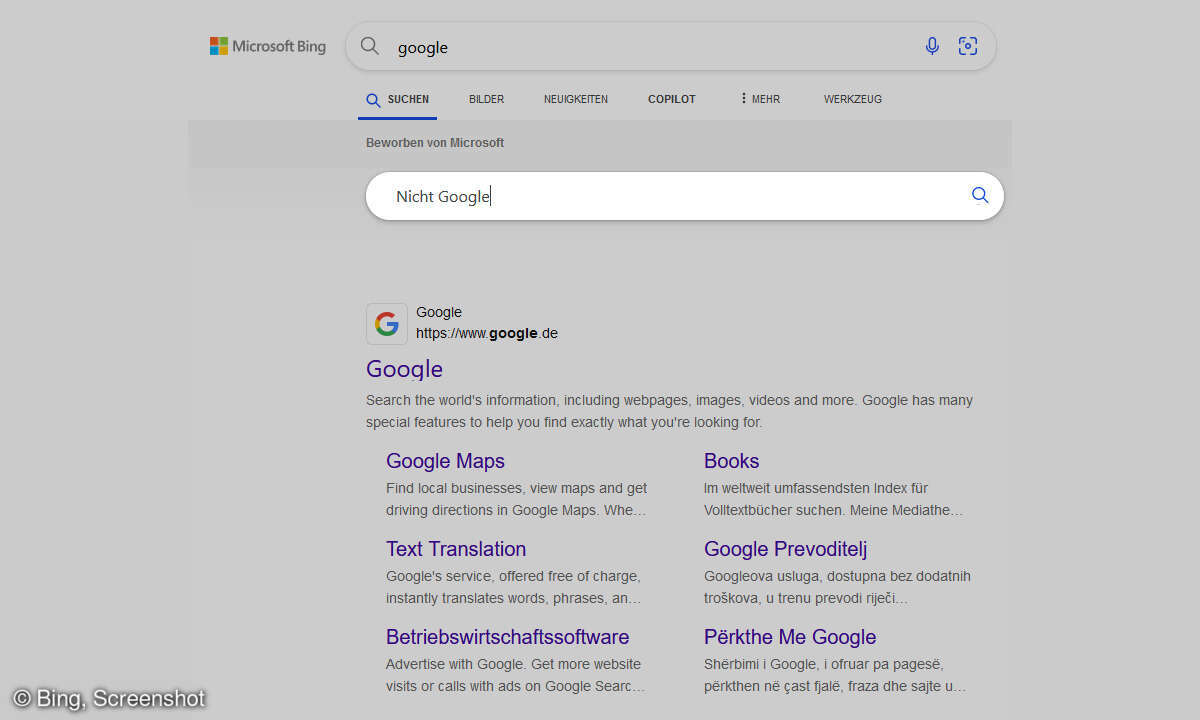1200x720 pixels.
Task: Open the Google Prevoditelj sitelink
Action: 785,549
